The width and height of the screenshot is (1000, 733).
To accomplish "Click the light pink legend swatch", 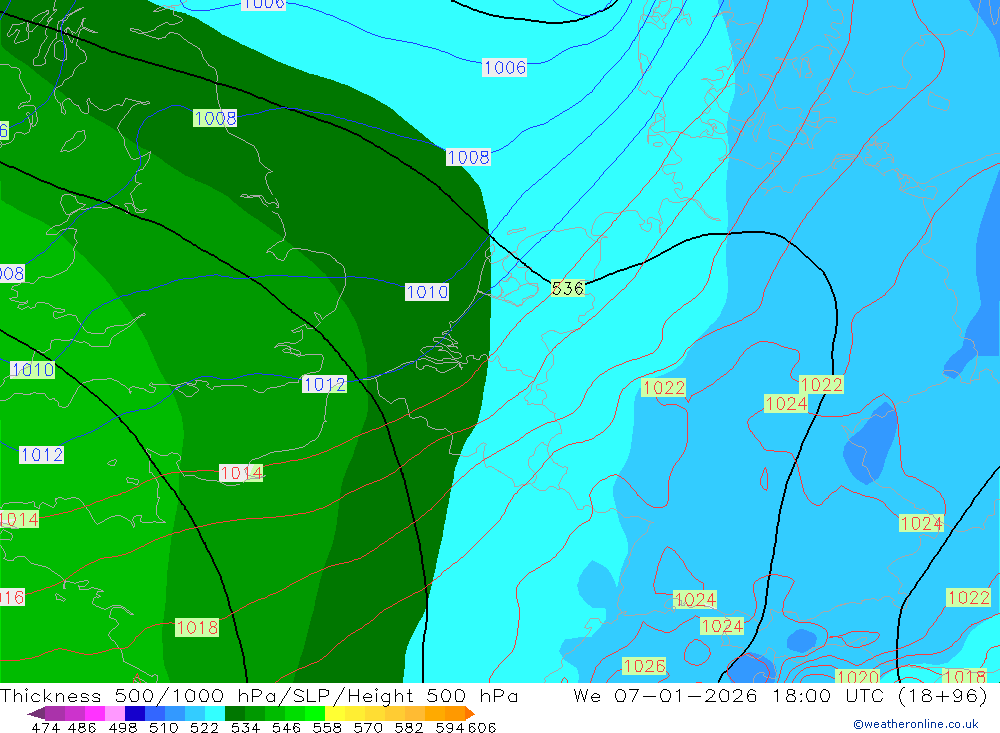I will [115, 713].
